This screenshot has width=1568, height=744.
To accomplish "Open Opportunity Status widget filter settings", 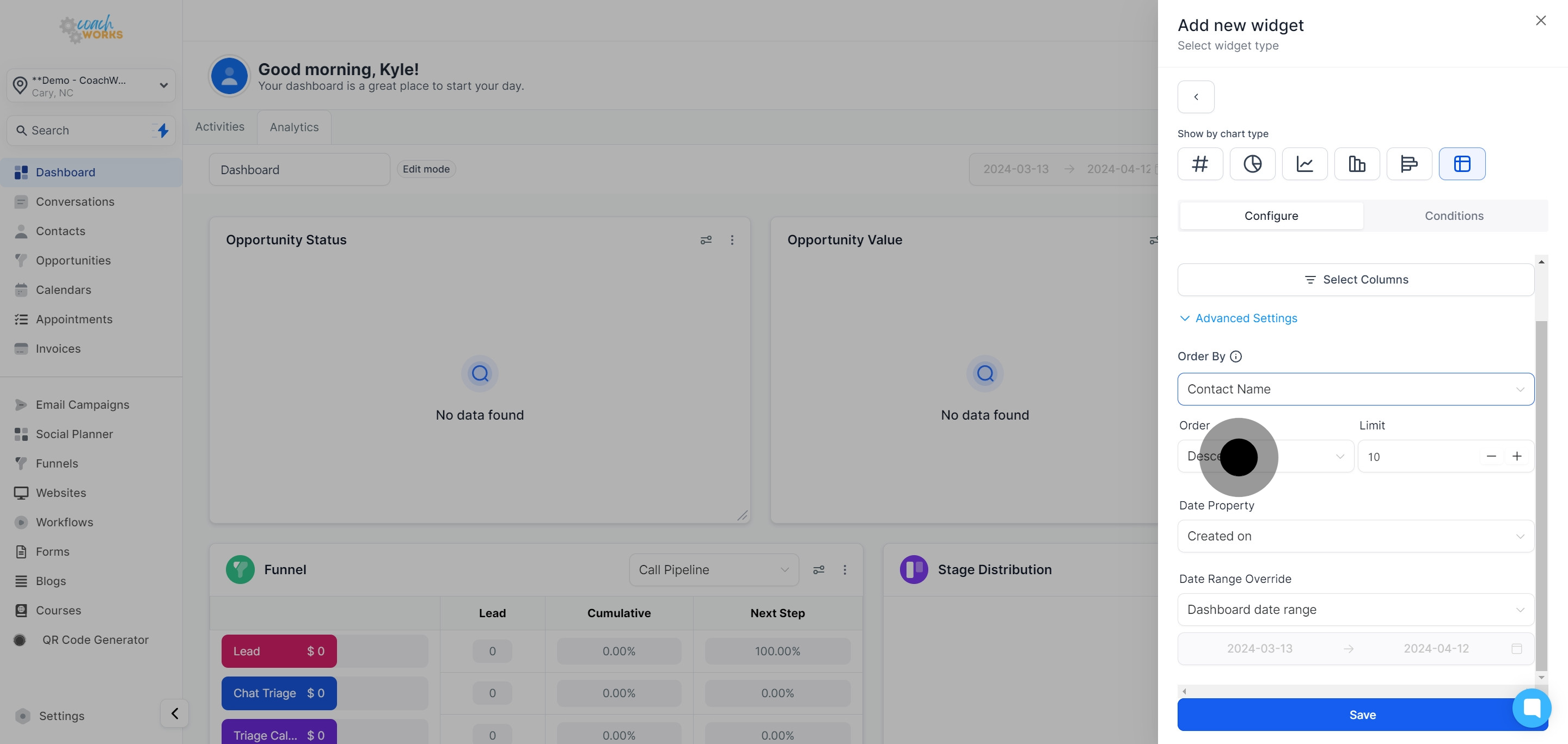I will (x=706, y=241).
